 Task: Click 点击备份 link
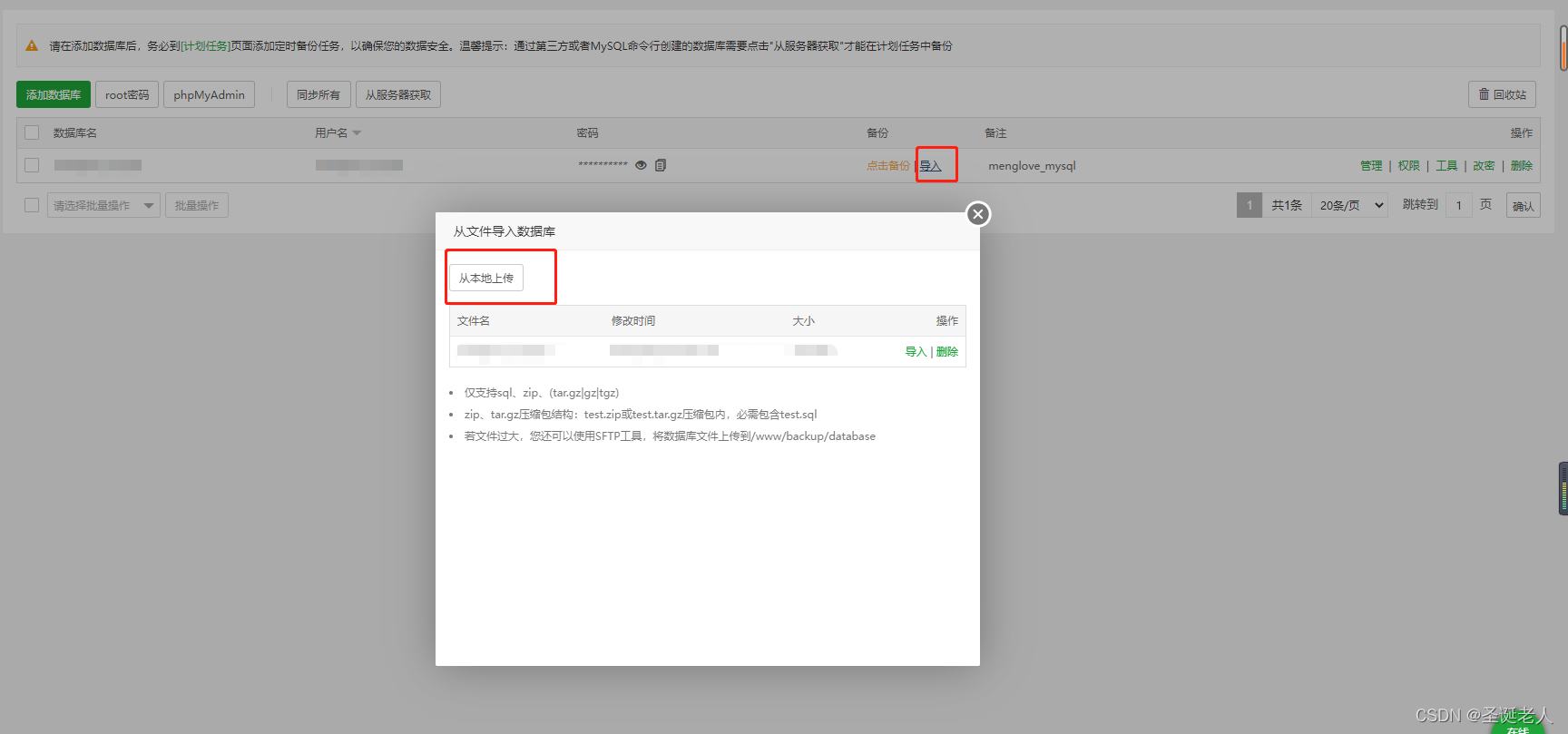pyautogui.click(x=888, y=165)
